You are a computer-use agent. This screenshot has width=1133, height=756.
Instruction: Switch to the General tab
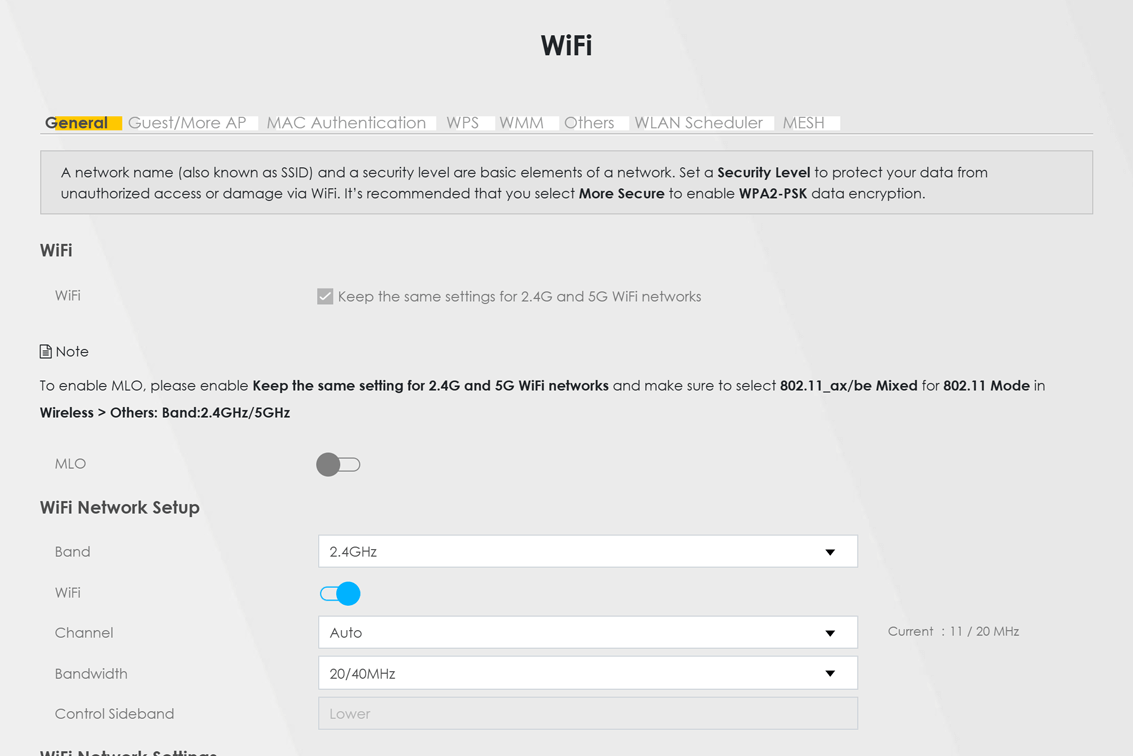(x=77, y=123)
